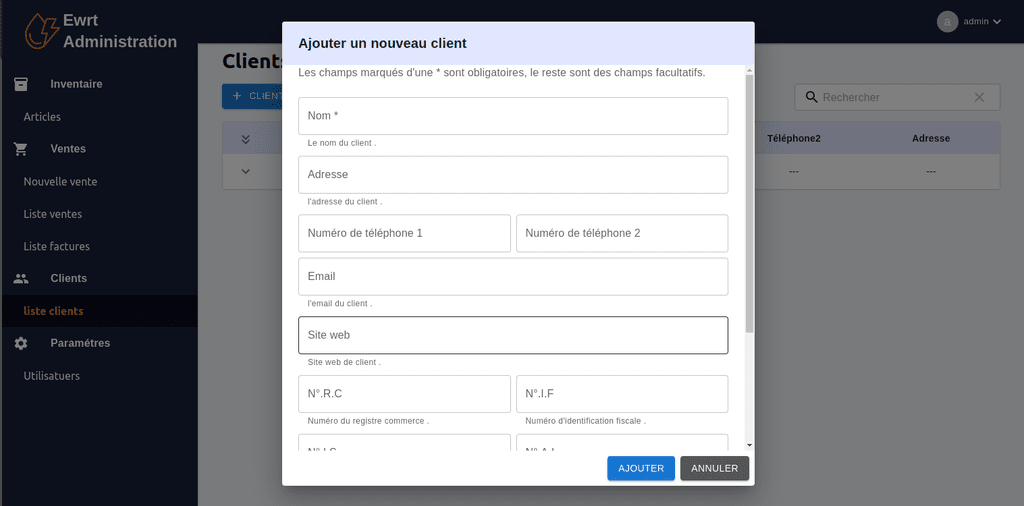Click the Ventes section heading
This screenshot has height=506, width=1024.
click(x=68, y=149)
